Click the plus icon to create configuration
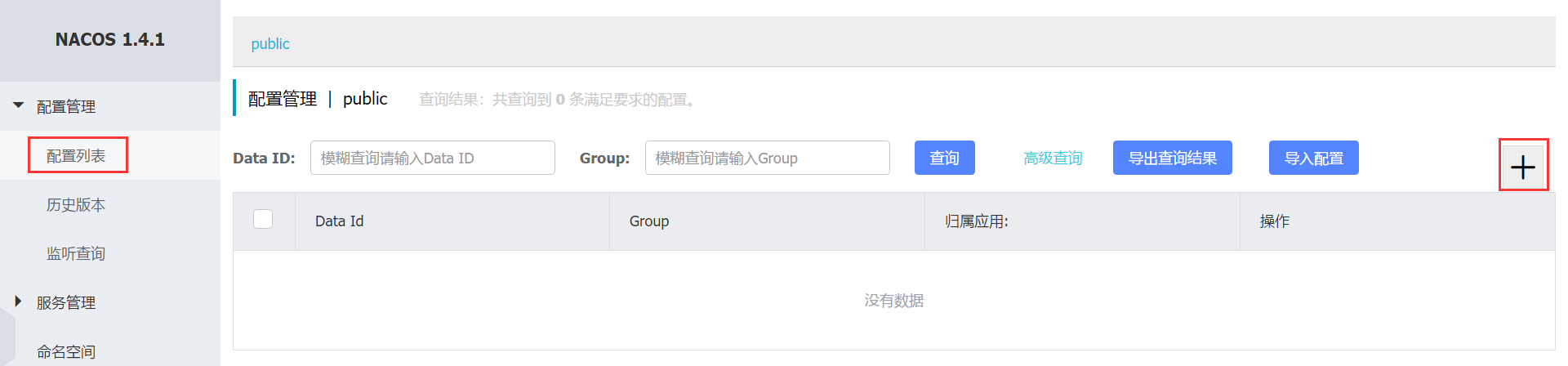 (1523, 167)
